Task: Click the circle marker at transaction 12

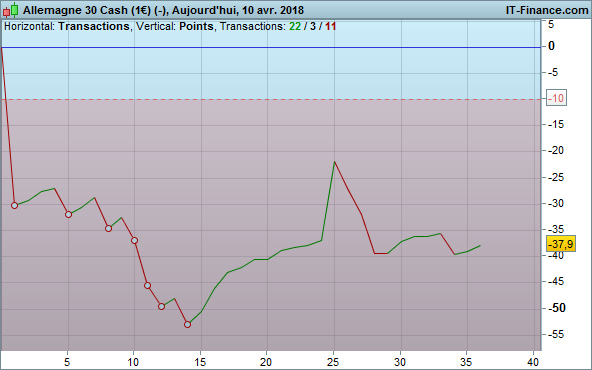Action: 161,307
